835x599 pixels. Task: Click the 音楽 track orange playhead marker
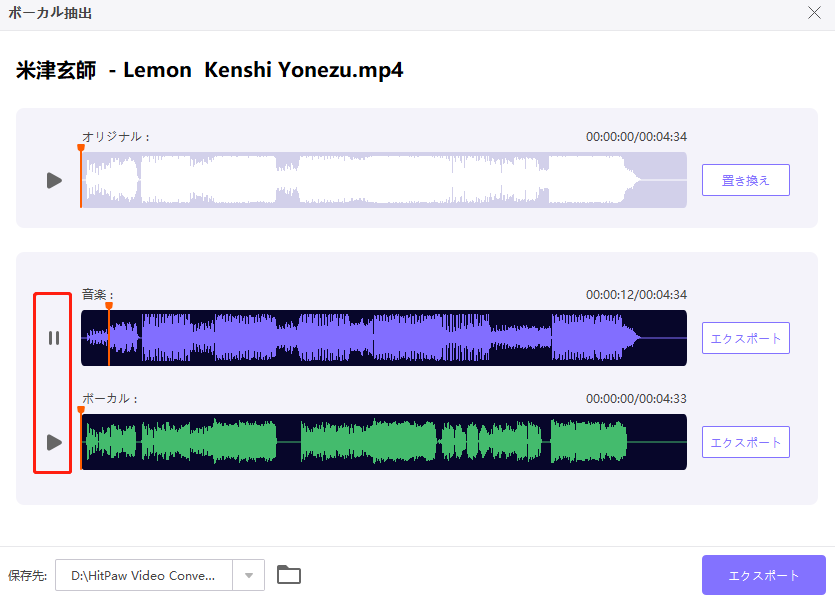click(109, 307)
